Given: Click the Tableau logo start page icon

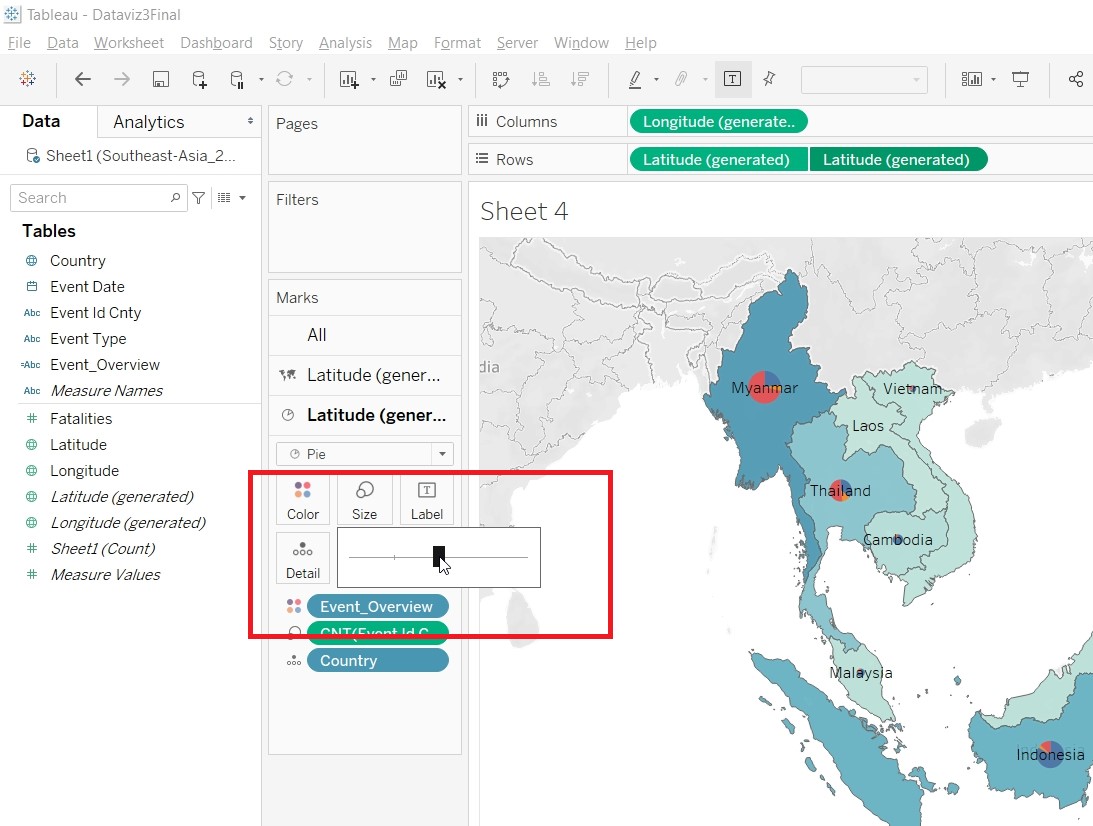Looking at the screenshot, I should tap(28, 80).
